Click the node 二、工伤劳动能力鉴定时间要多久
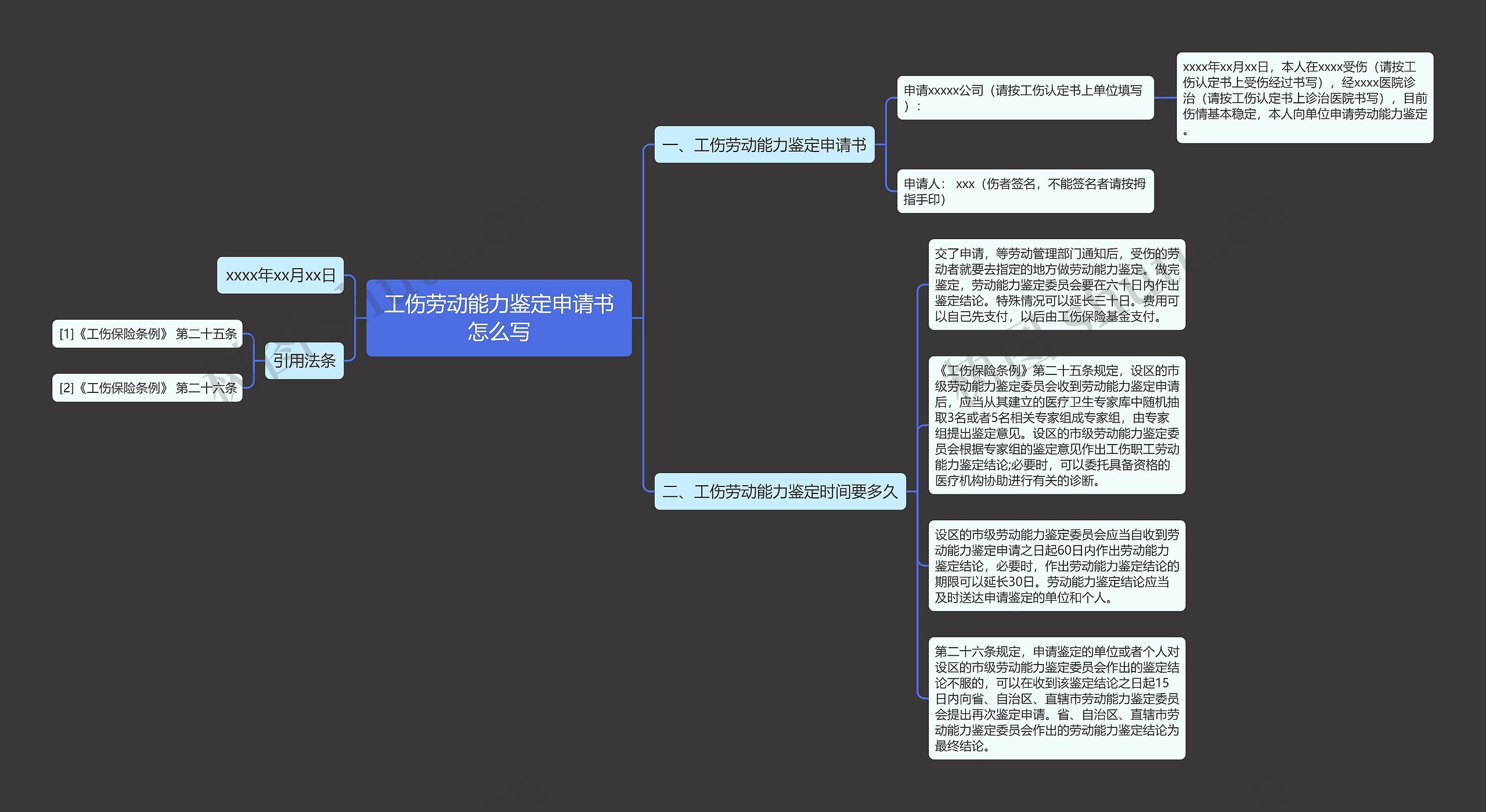This screenshot has width=1486, height=812. [780, 492]
